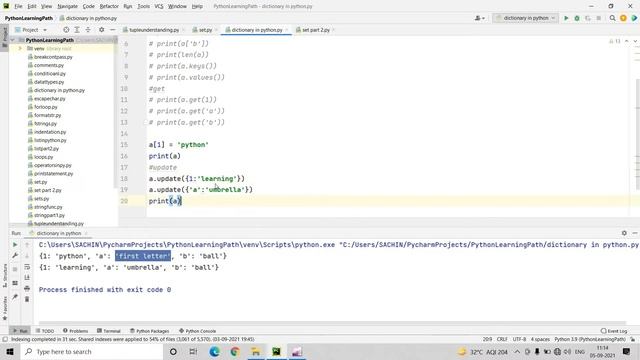This screenshot has height=360, width=640.
Task: Open Microsoft Edge from taskbar
Action: pyautogui.click(x=214, y=351)
